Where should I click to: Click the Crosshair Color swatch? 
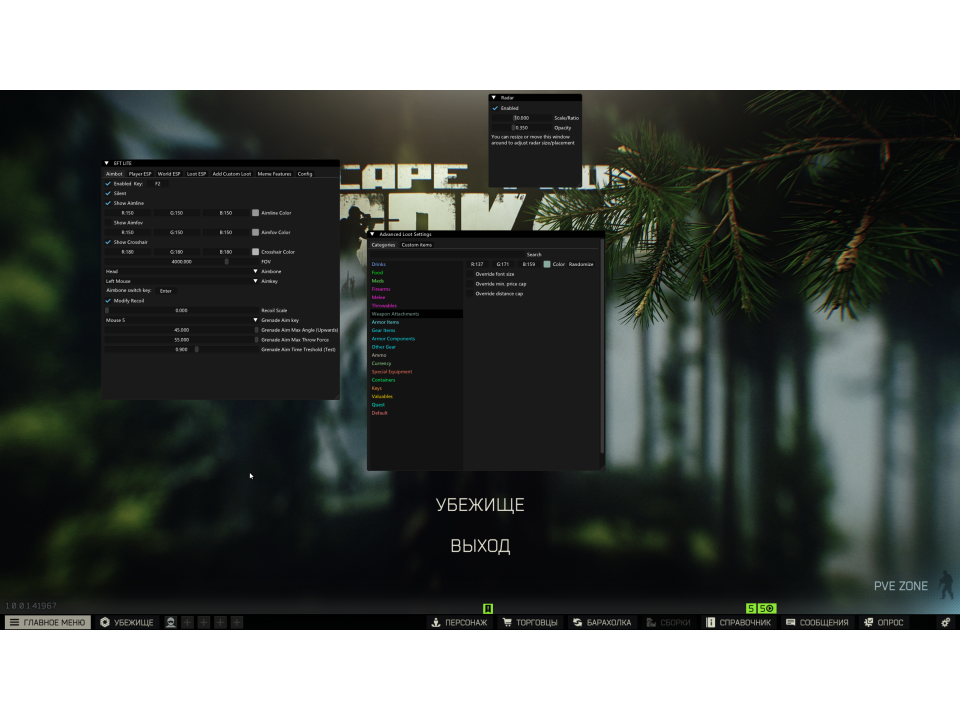pos(255,252)
